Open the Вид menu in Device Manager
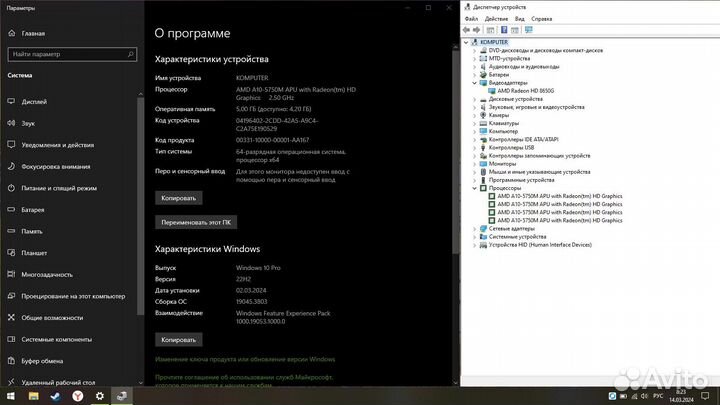The width and height of the screenshot is (720, 405). click(x=519, y=19)
